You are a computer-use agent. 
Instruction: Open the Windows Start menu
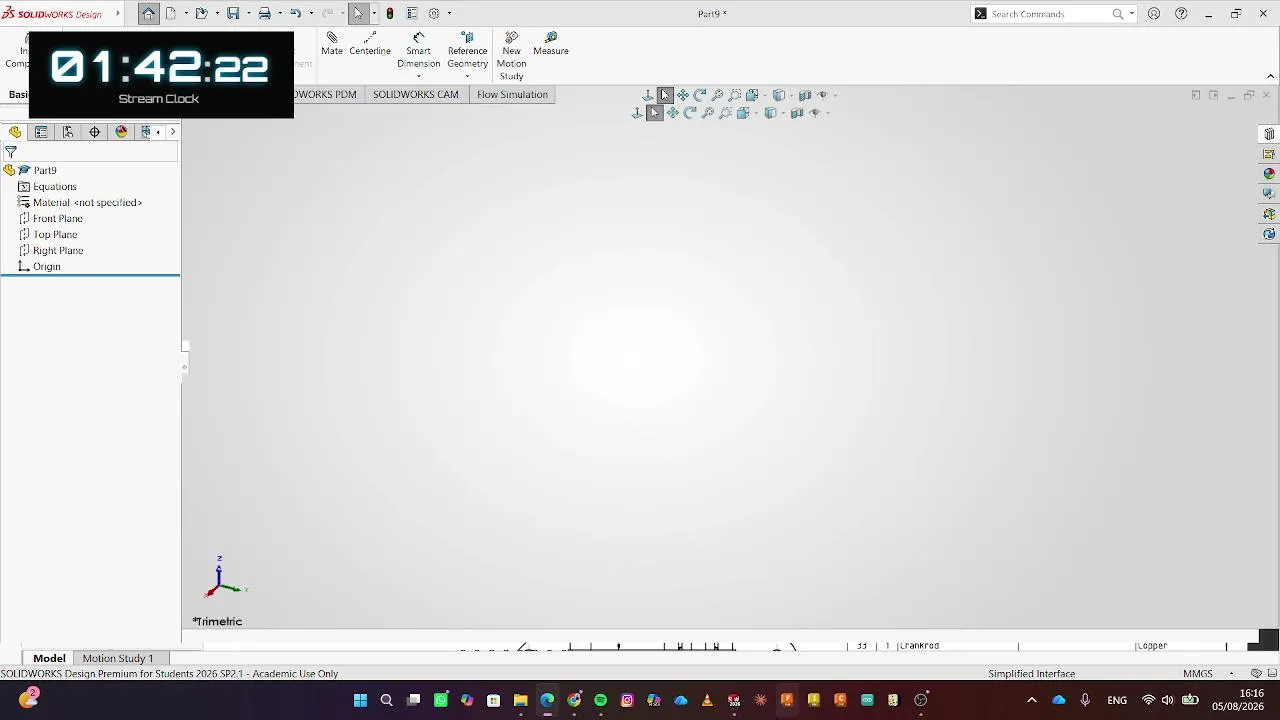pos(360,700)
